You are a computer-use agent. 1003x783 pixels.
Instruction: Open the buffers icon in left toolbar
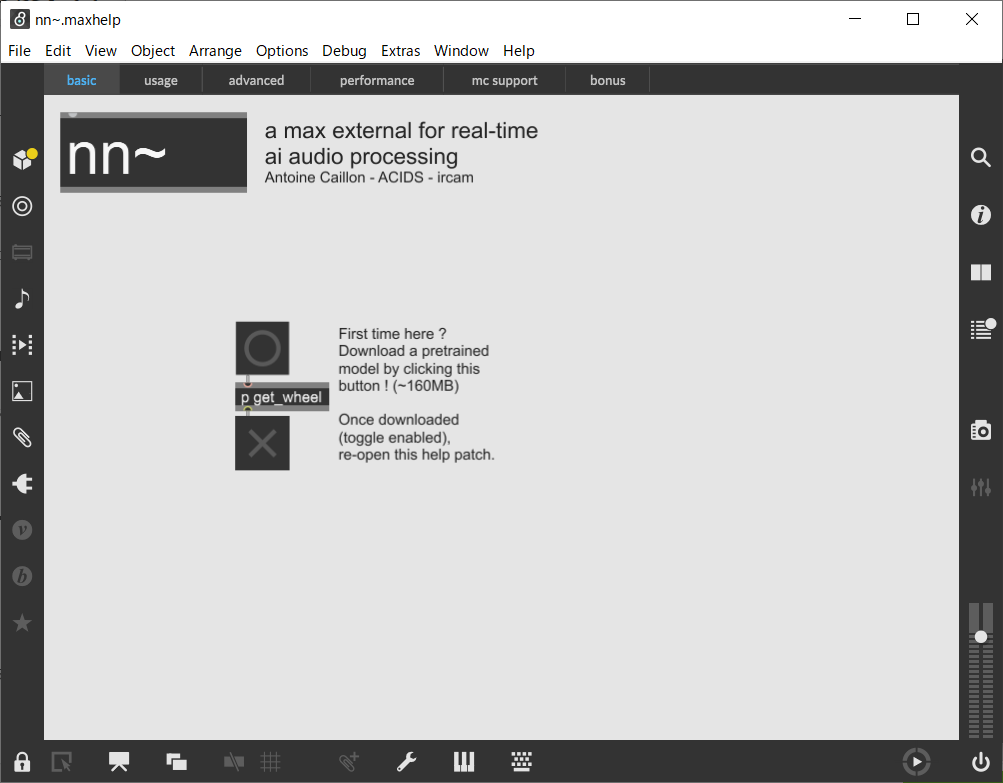tap(22, 253)
